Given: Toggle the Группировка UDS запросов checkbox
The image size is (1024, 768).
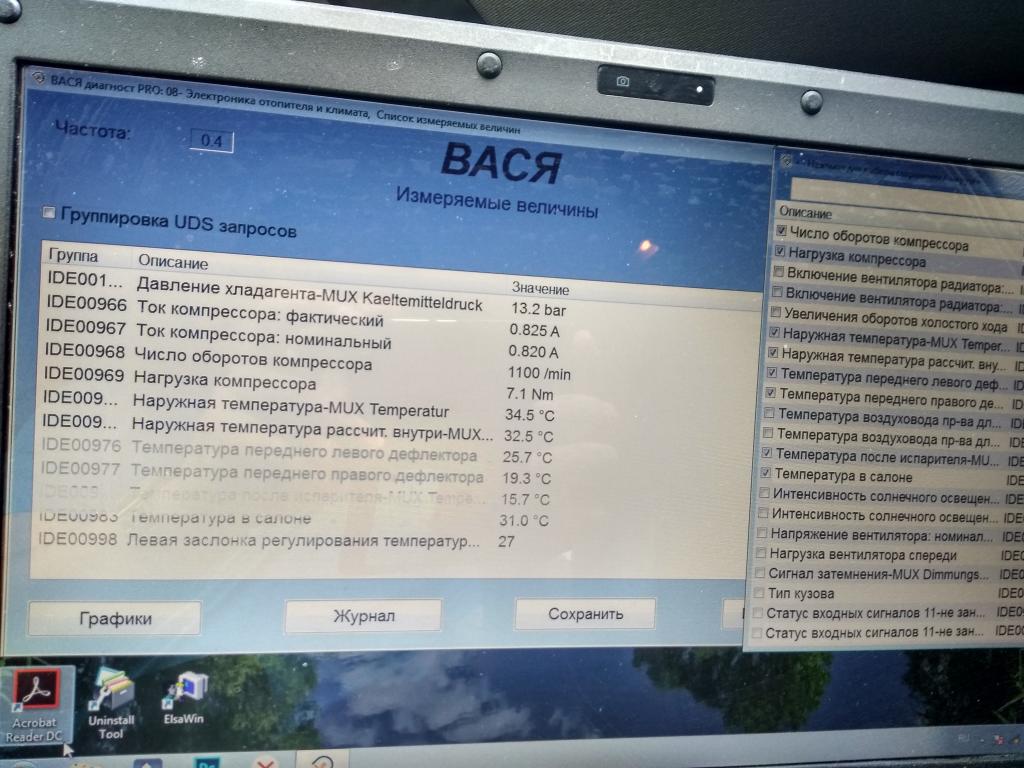Looking at the screenshot, I should (49, 213).
